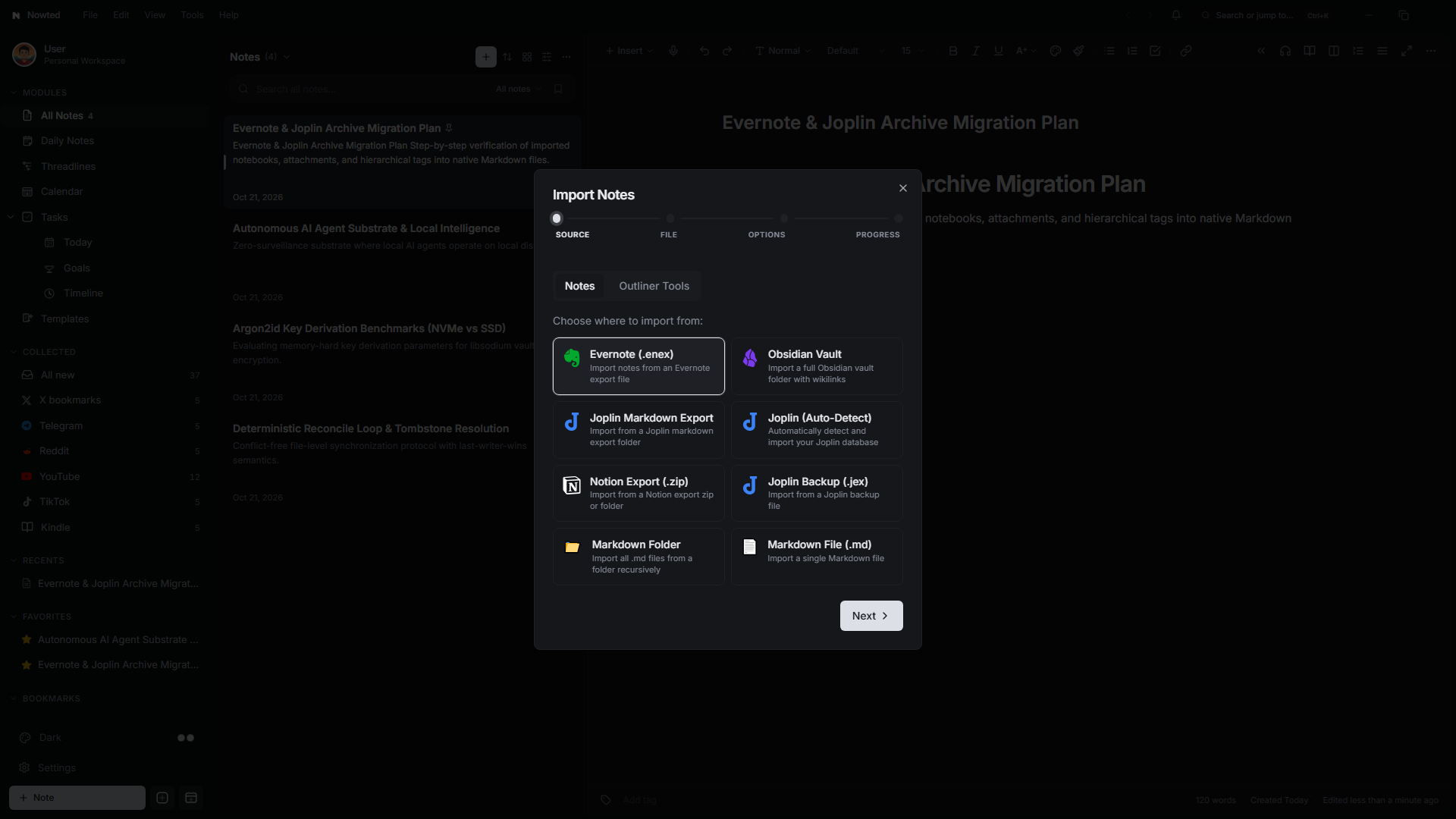
Task: Click the notifications bell icon
Action: (x=1176, y=15)
